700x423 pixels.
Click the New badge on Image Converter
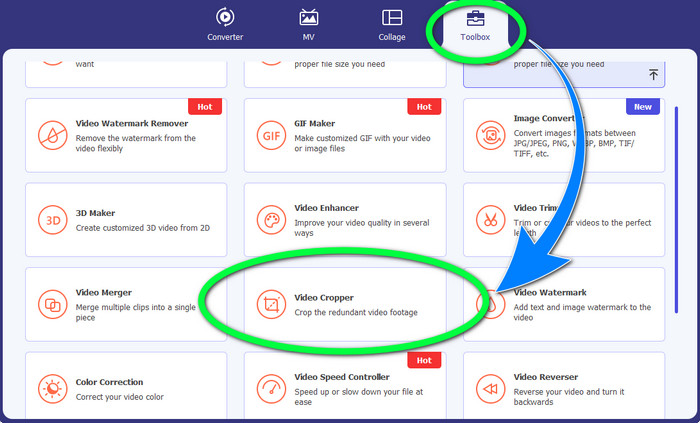tap(644, 106)
